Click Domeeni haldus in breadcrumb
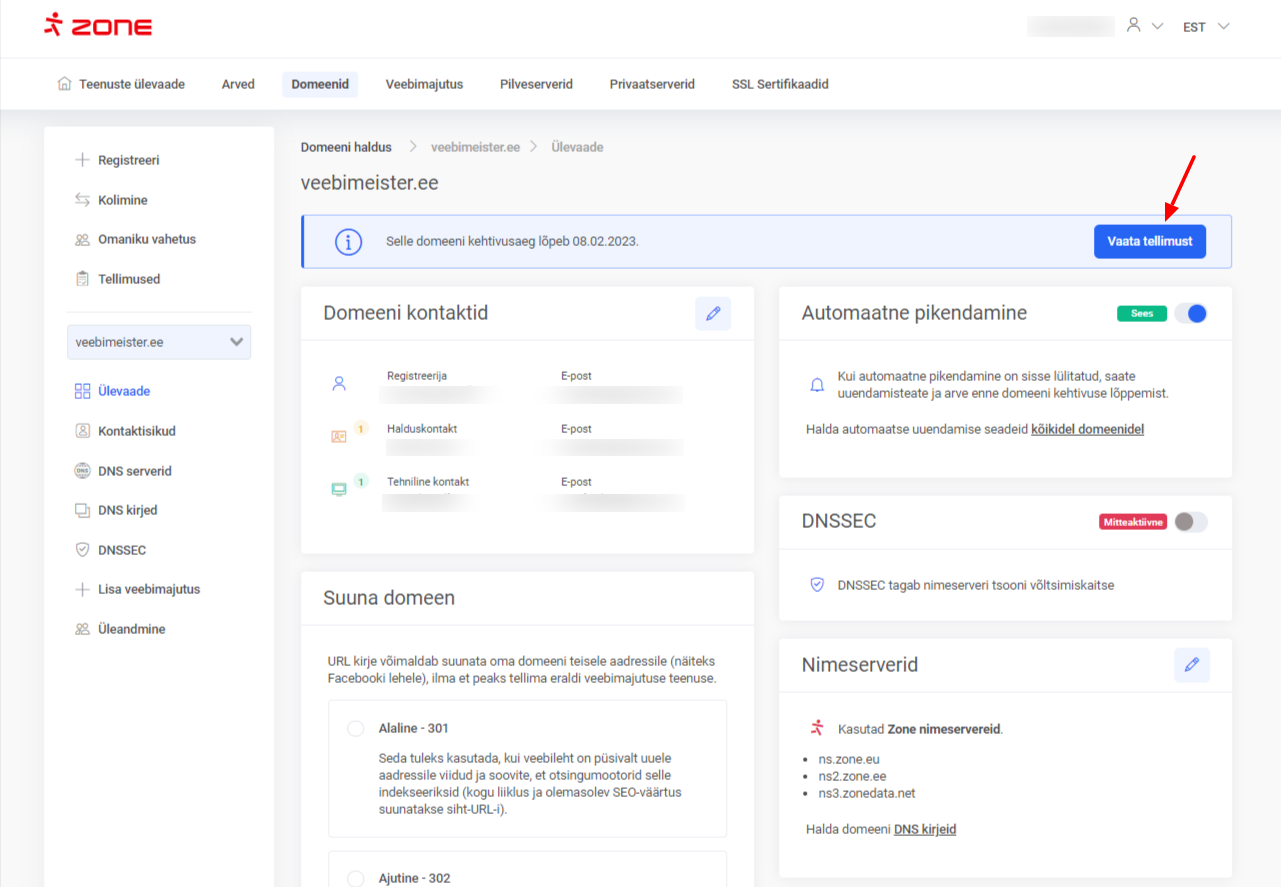The height and width of the screenshot is (887, 1281). 346,147
